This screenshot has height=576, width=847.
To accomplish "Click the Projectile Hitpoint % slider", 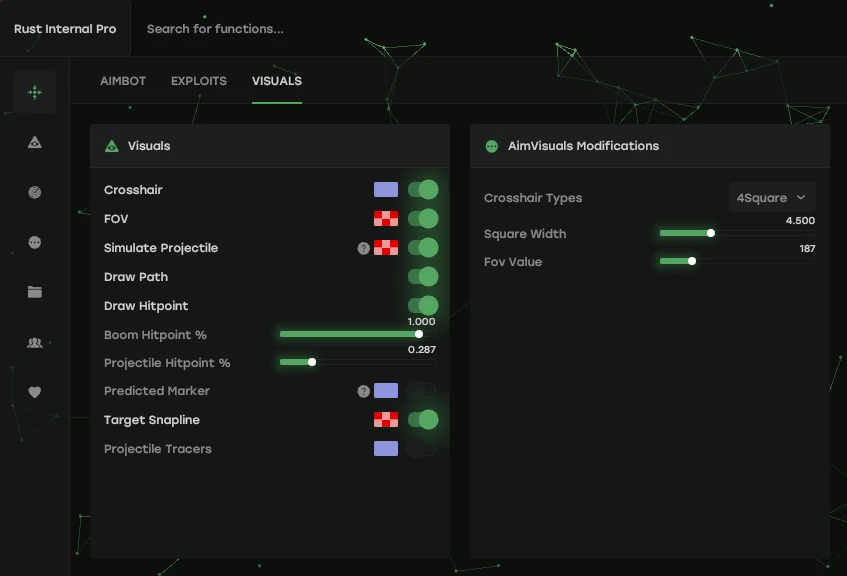I will (x=358, y=362).
